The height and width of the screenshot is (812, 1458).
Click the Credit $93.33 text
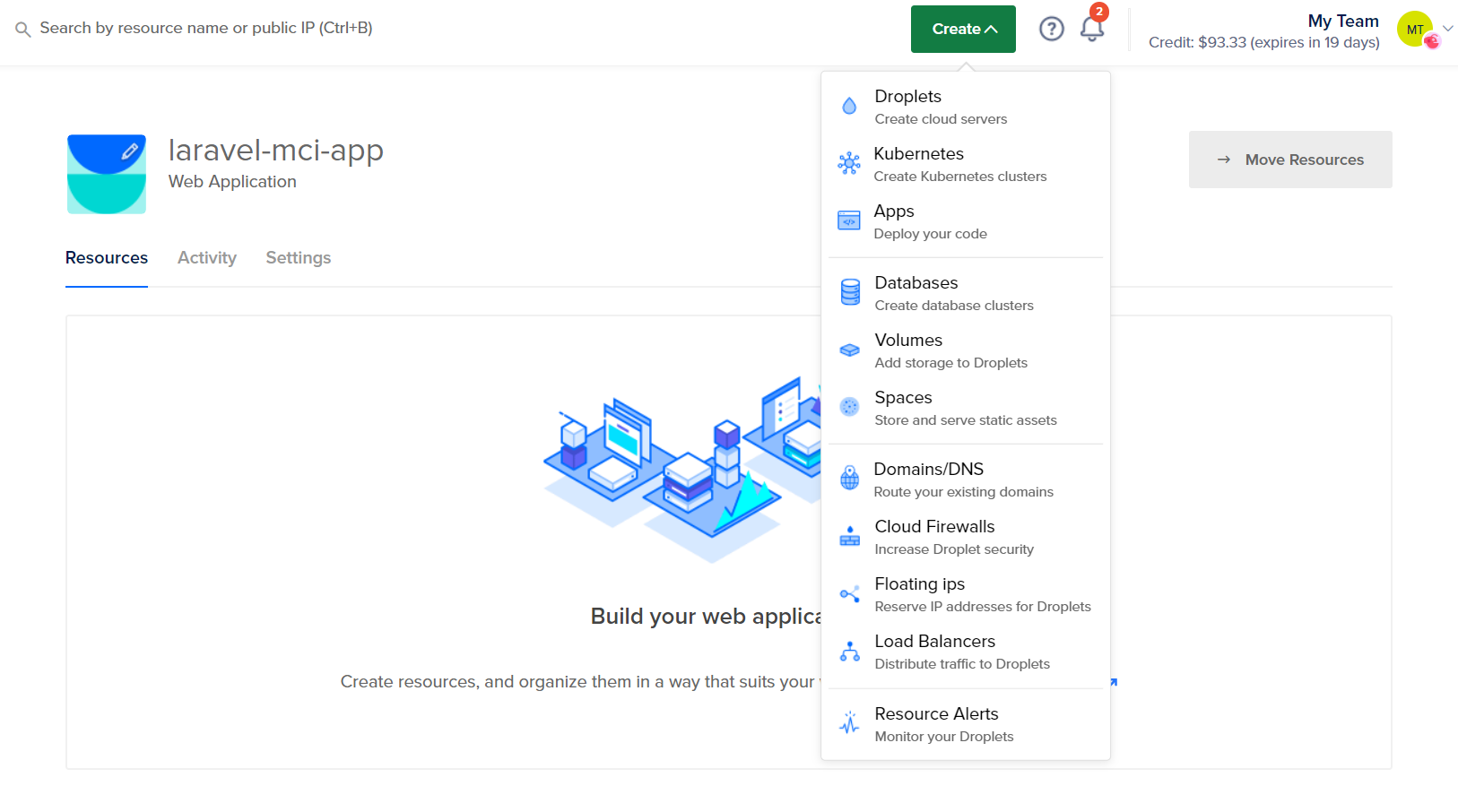[x=1264, y=43]
